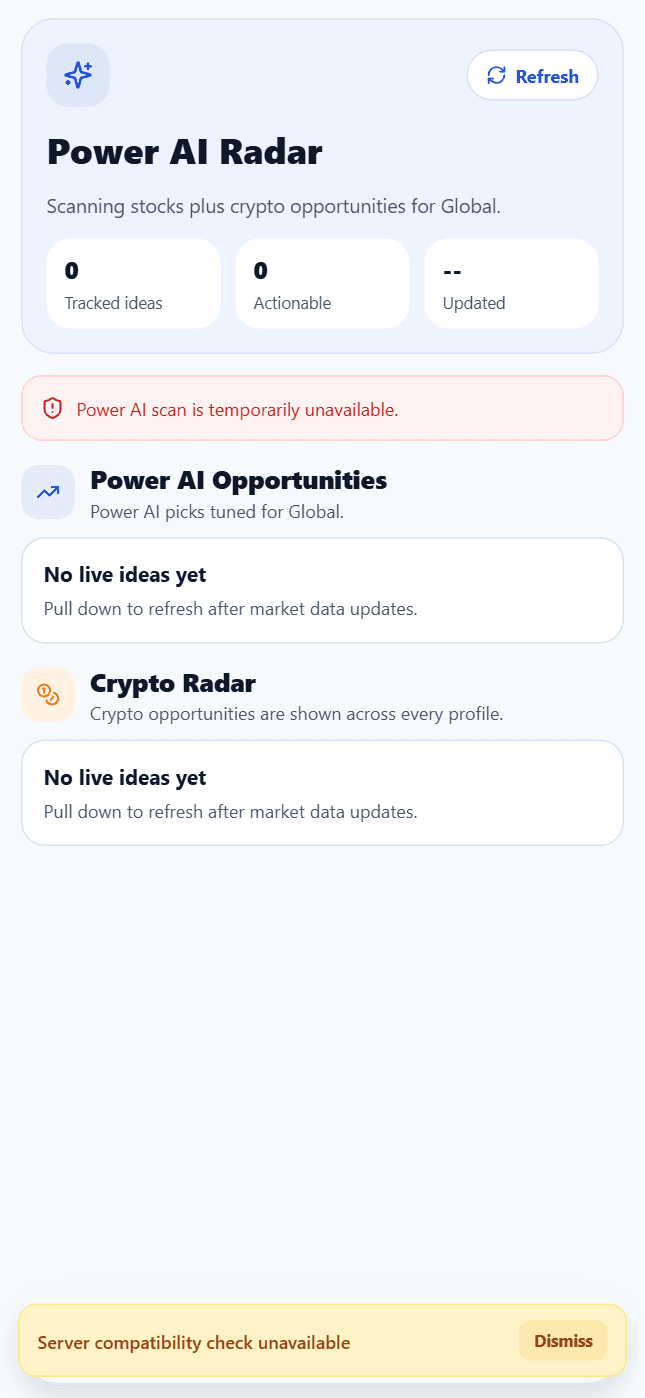Open the Tracked ideas stat card

click(x=134, y=284)
